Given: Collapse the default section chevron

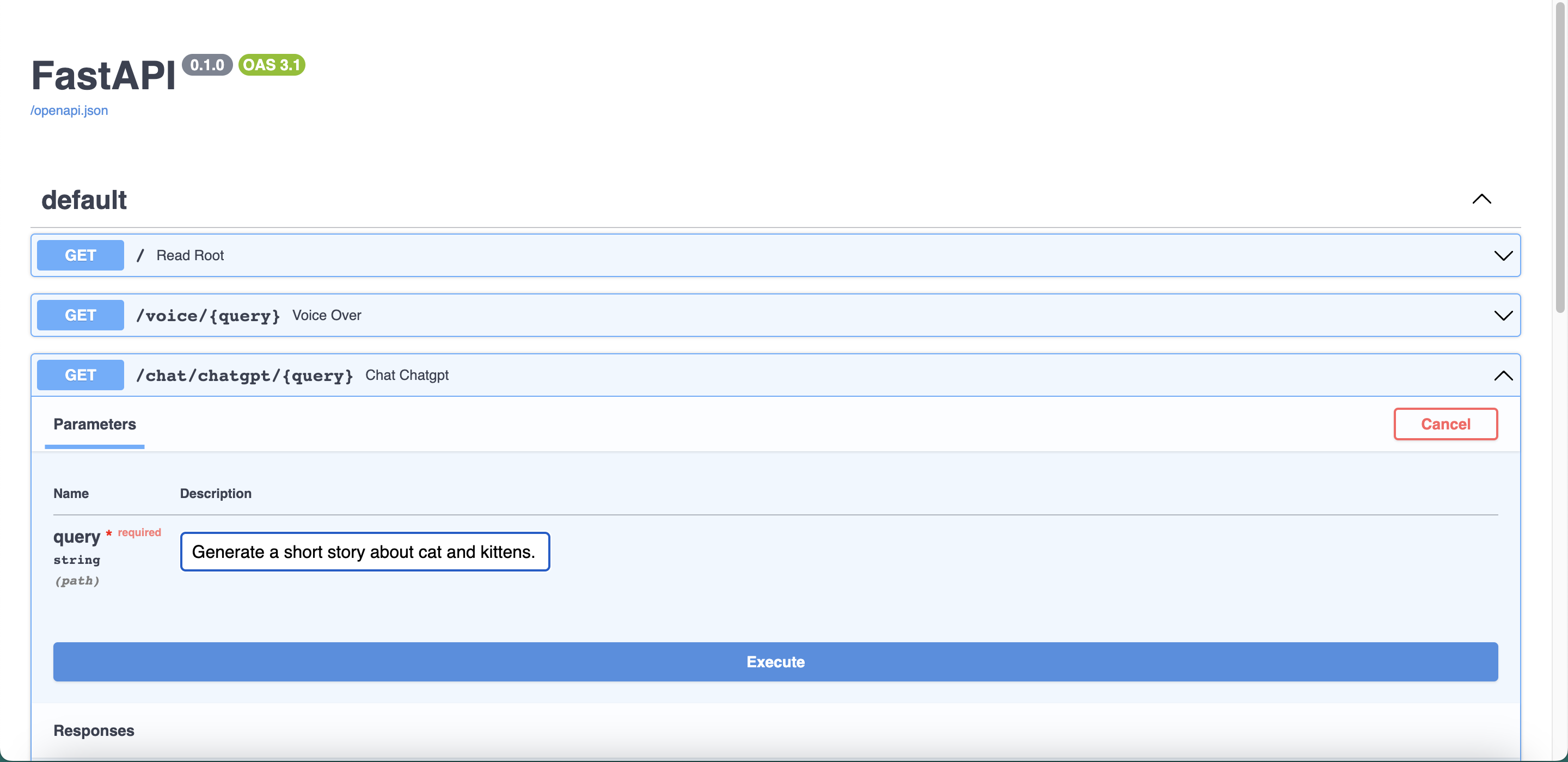Looking at the screenshot, I should 1481,199.
